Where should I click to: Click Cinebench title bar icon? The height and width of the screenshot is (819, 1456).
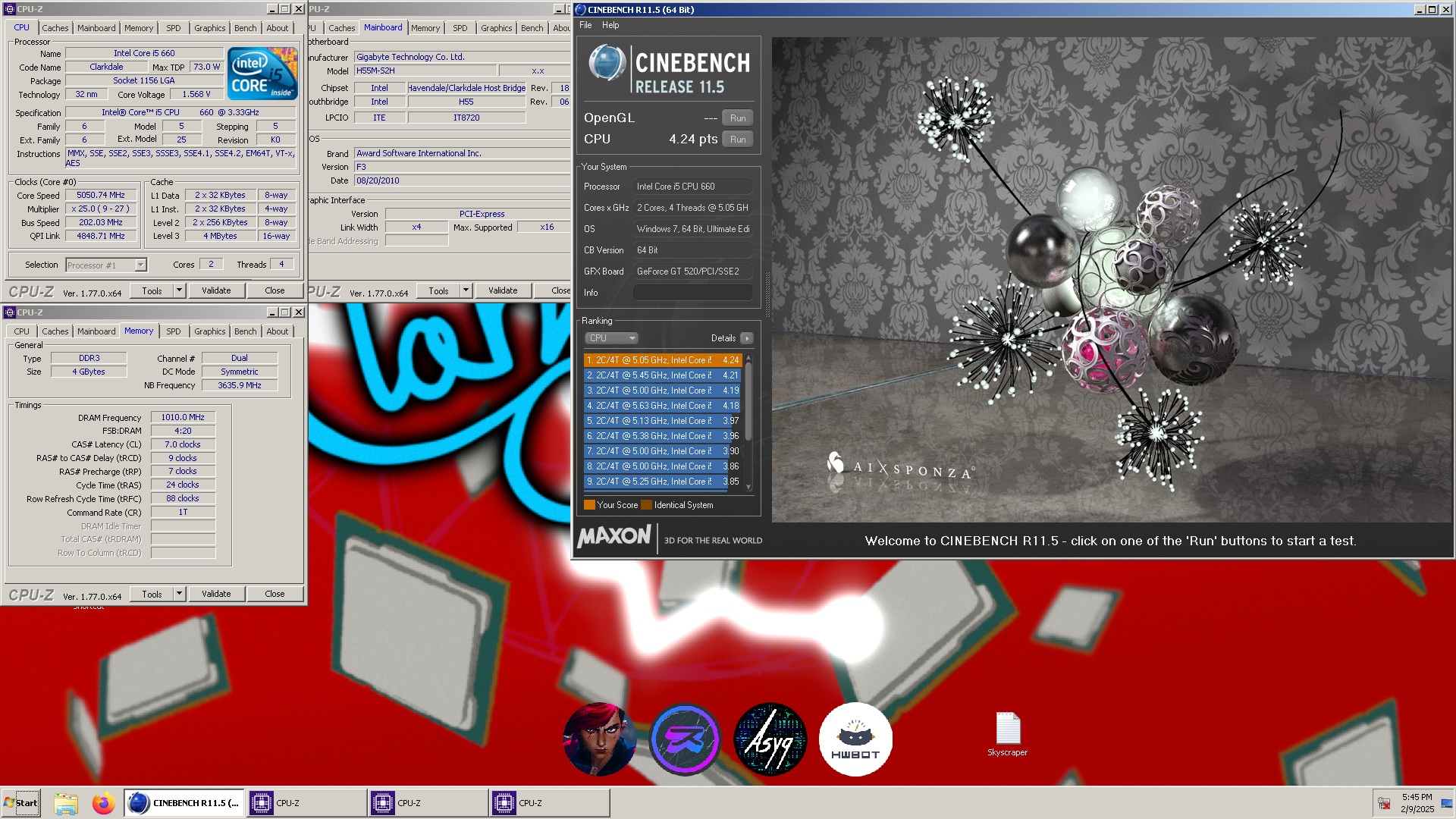(581, 10)
